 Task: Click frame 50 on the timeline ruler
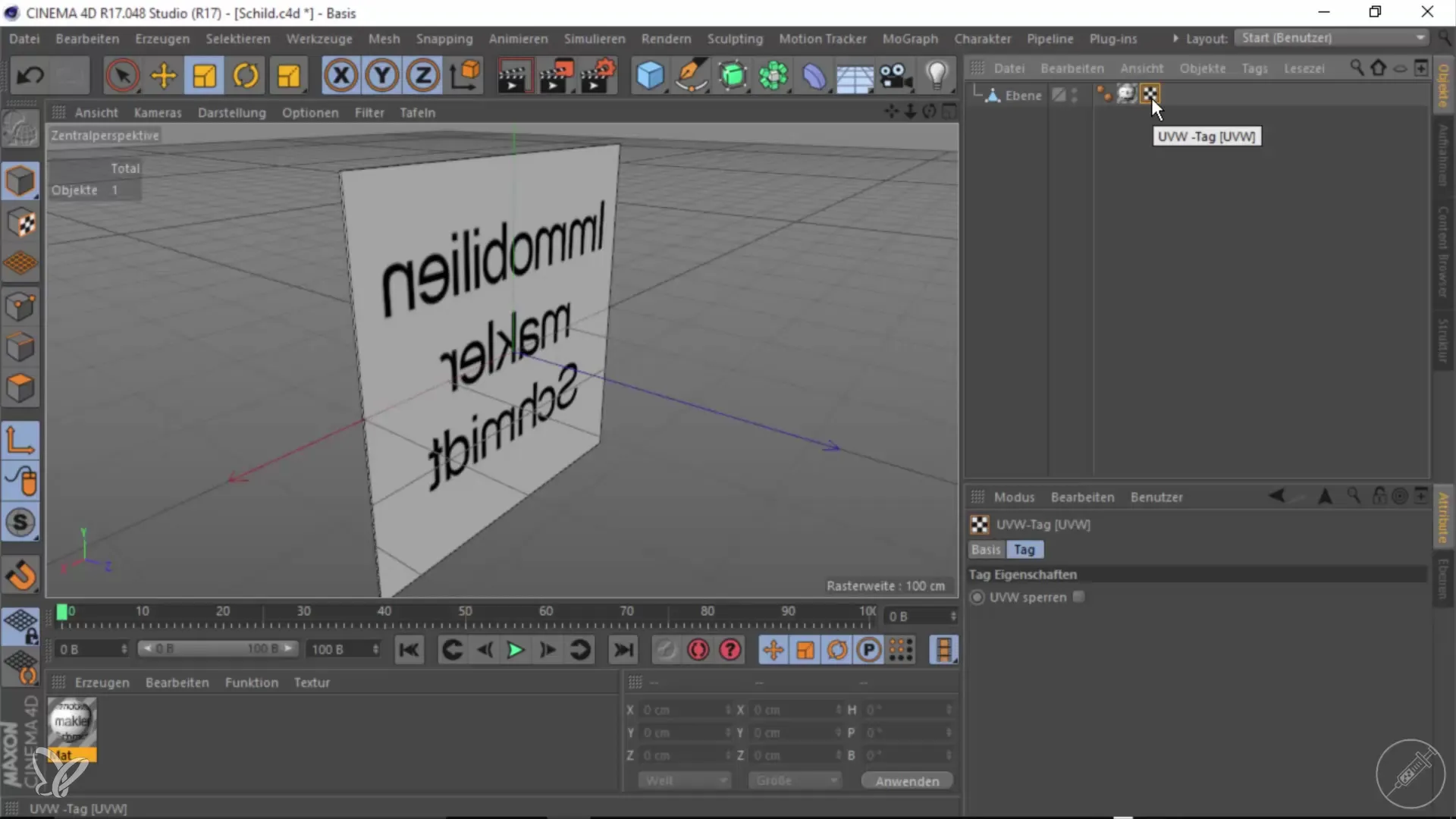coord(465,611)
